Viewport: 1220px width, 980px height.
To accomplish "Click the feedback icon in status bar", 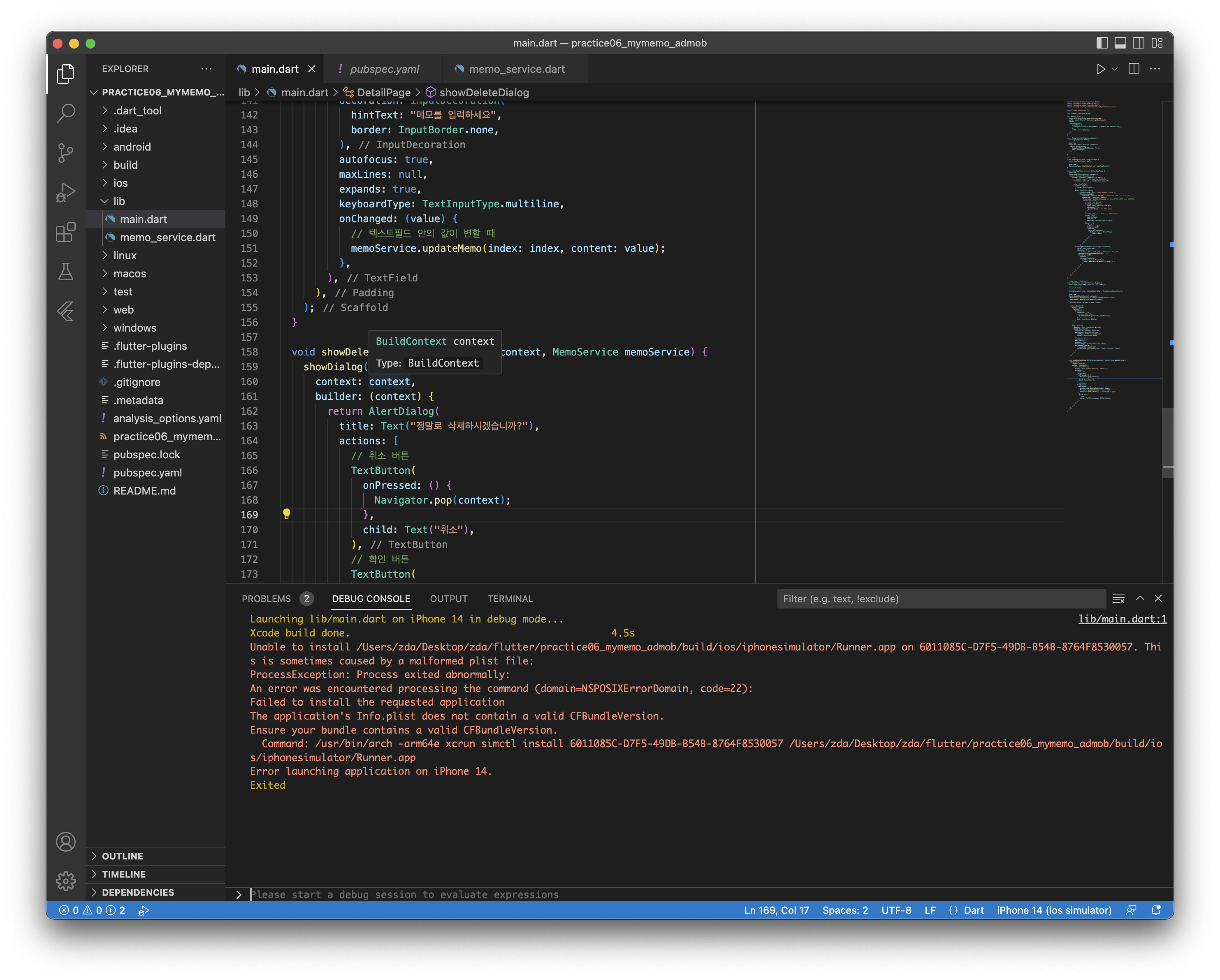I will [x=1131, y=910].
